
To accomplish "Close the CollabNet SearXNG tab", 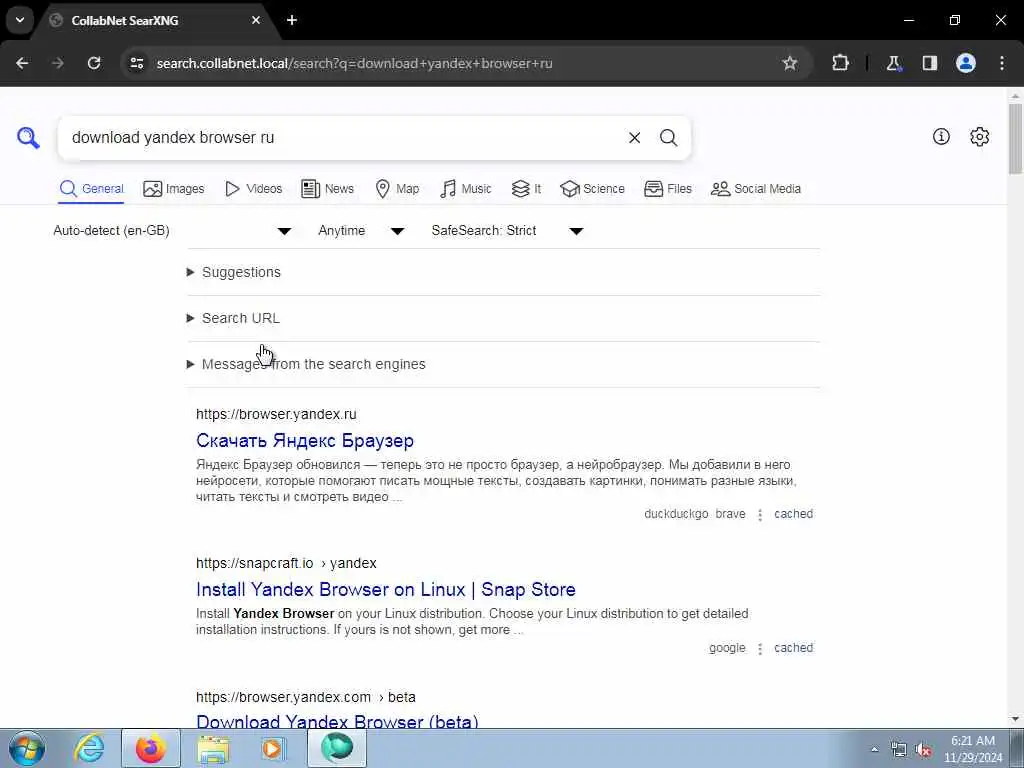I will [256, 20].
